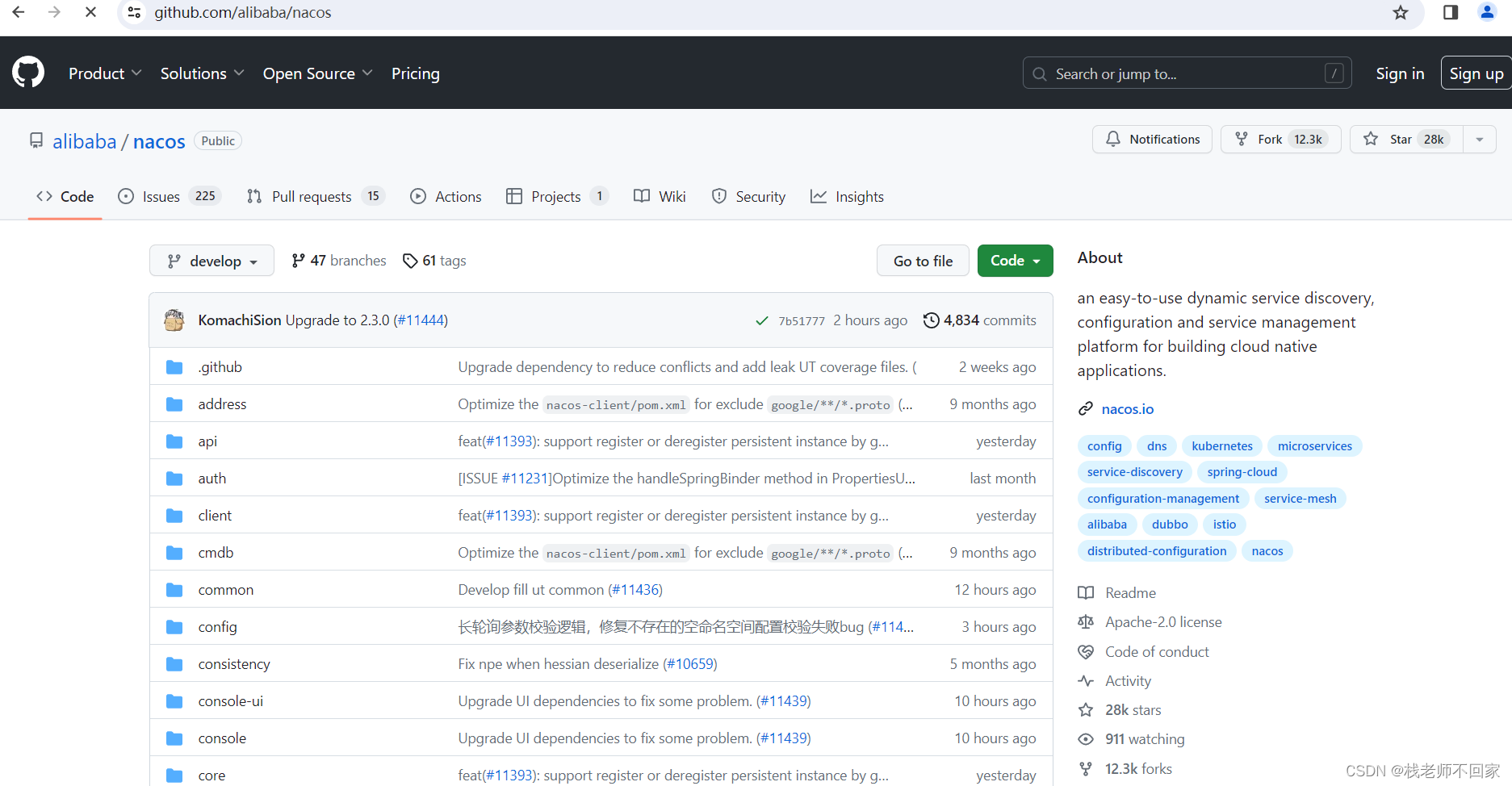Open Notifications for the repository

click(1152, 139)
